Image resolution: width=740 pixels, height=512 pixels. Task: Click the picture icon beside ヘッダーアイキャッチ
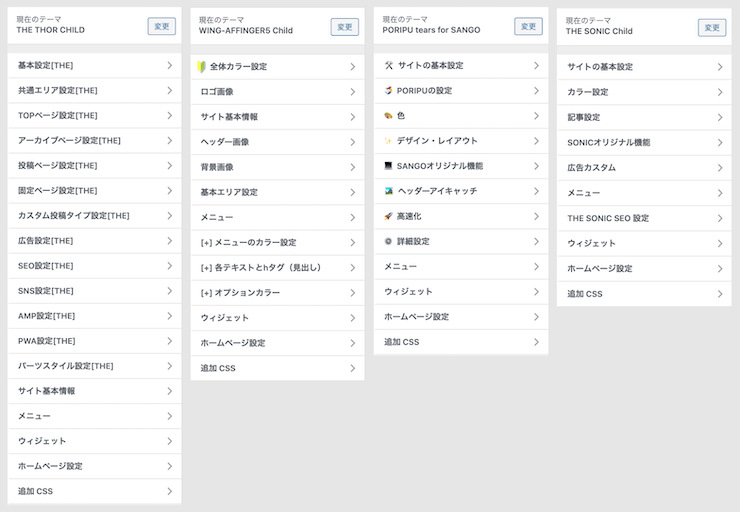pos(389,191)
